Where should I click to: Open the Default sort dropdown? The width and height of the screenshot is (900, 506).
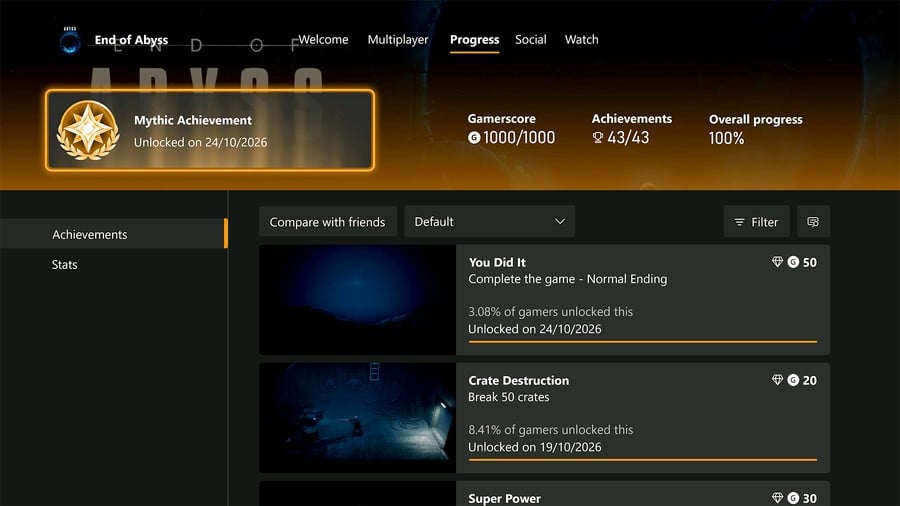click(490, 221)
